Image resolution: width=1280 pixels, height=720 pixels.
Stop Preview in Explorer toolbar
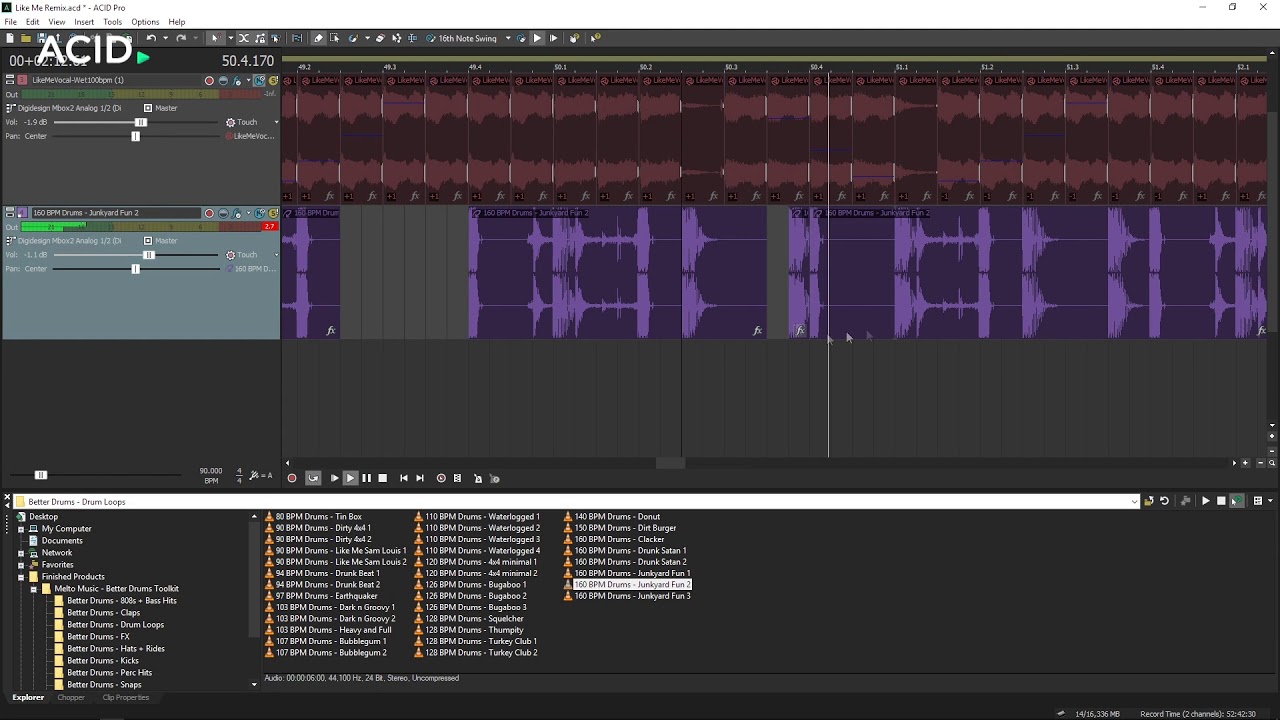pyautogui.click(x=1221, y=502)
